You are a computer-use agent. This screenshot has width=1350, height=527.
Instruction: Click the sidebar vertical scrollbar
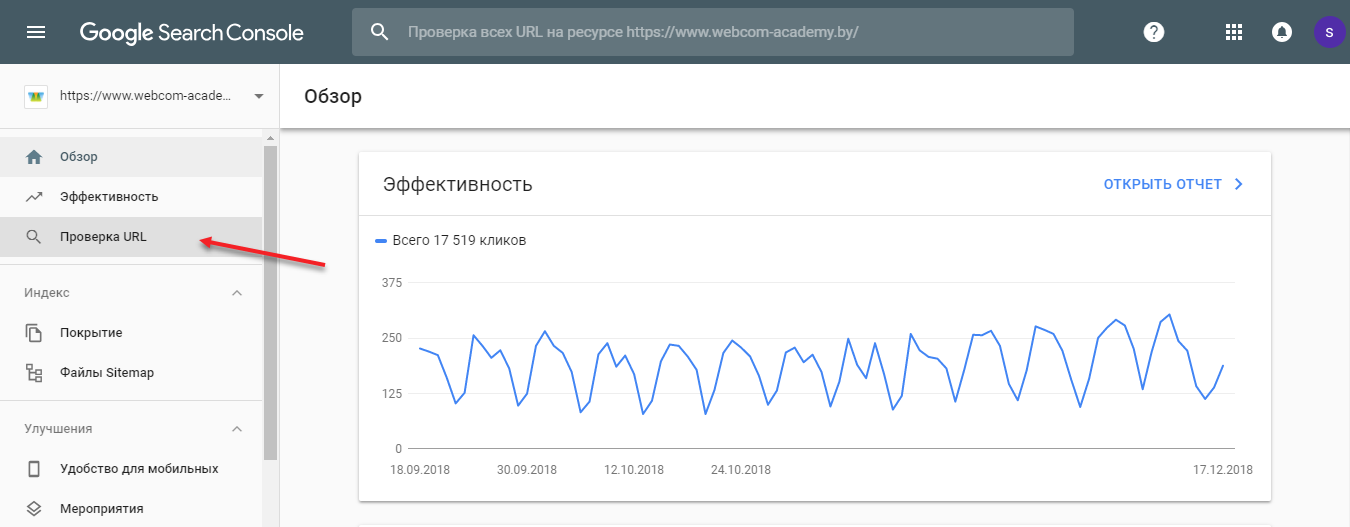(270, 300)
